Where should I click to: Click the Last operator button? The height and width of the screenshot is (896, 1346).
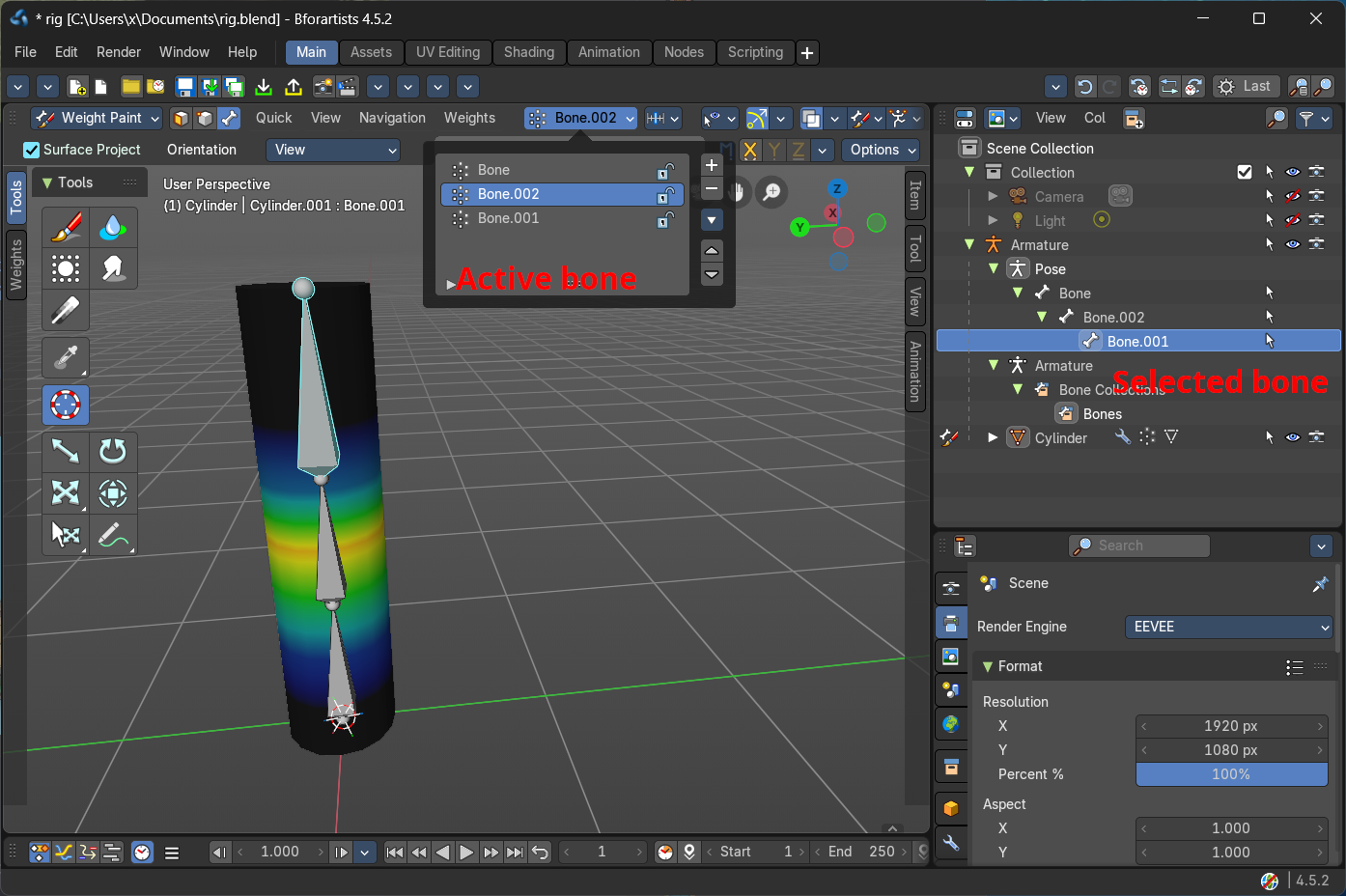pos(1246,87)
